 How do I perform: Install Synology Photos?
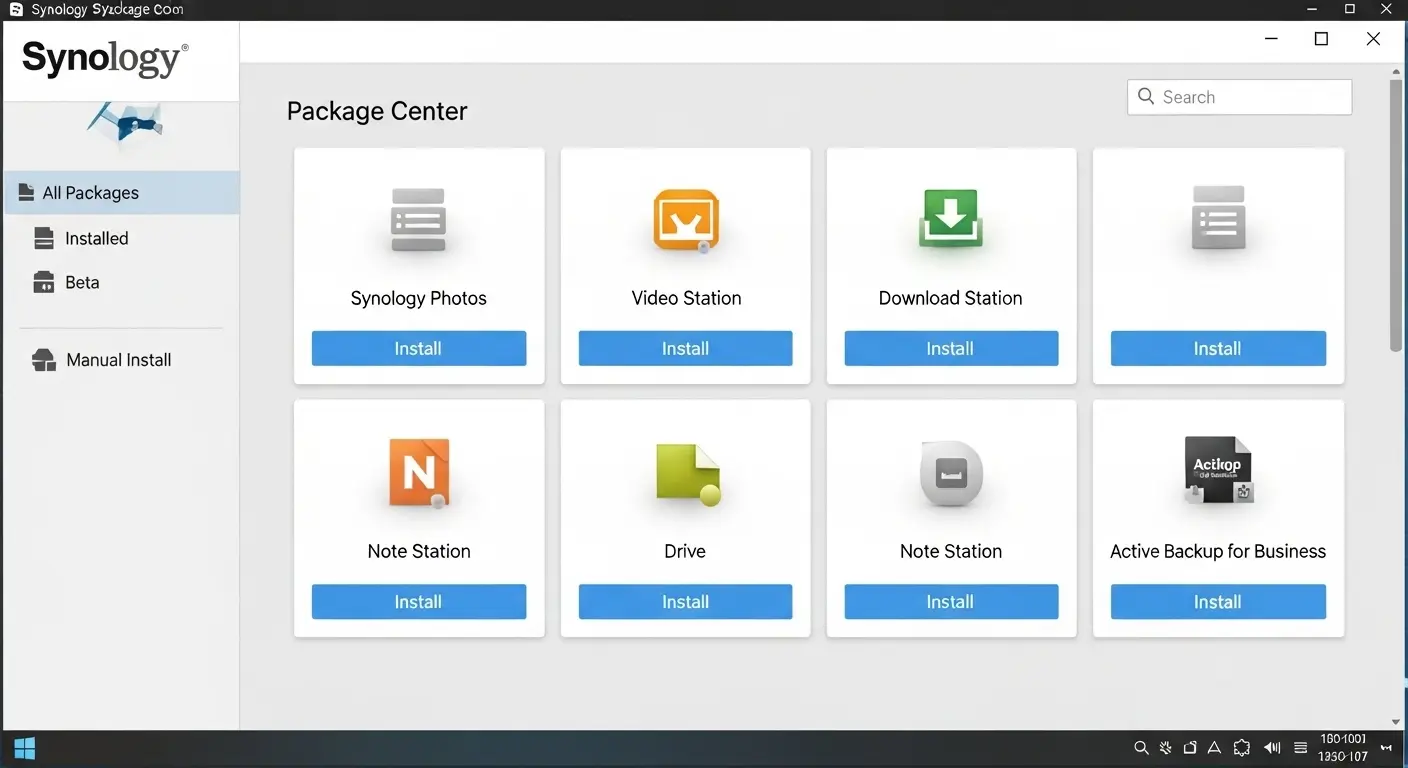[419, 348]
